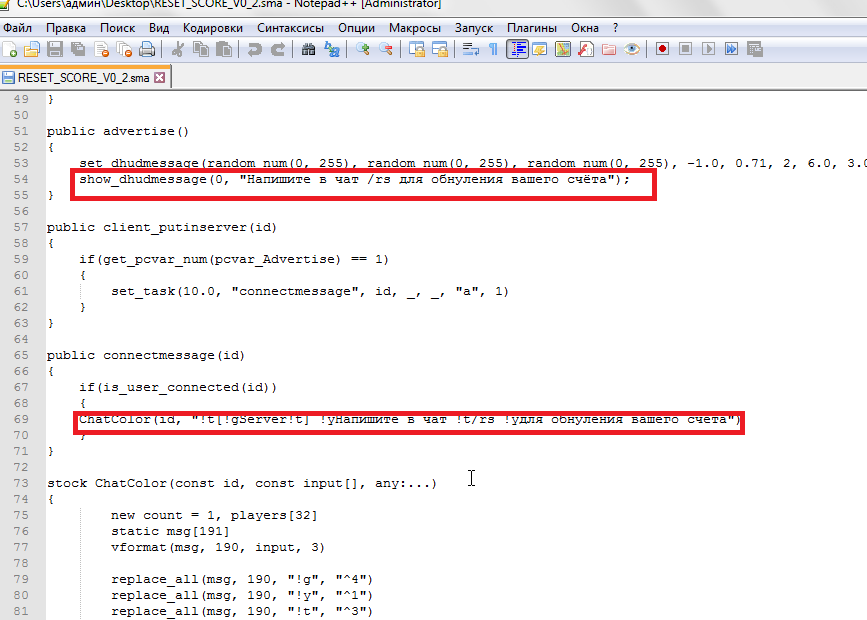Close current document via toolbar Close icon
This screenshot has height=620, width=867.
click(x=101, y=50)
